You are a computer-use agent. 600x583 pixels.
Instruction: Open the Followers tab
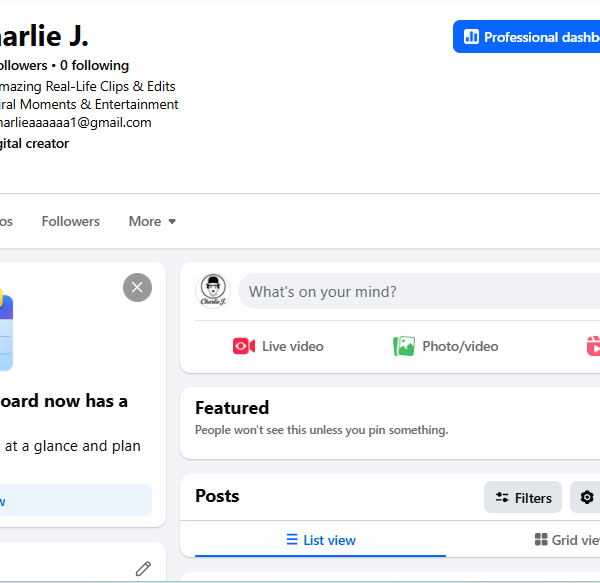70,221
